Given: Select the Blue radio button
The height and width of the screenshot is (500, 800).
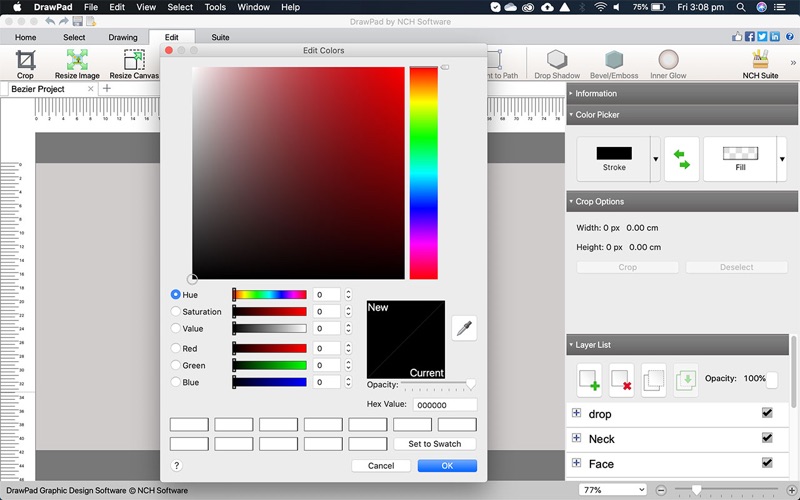Looking at the screenshot, I should click(x=176, y=382).
